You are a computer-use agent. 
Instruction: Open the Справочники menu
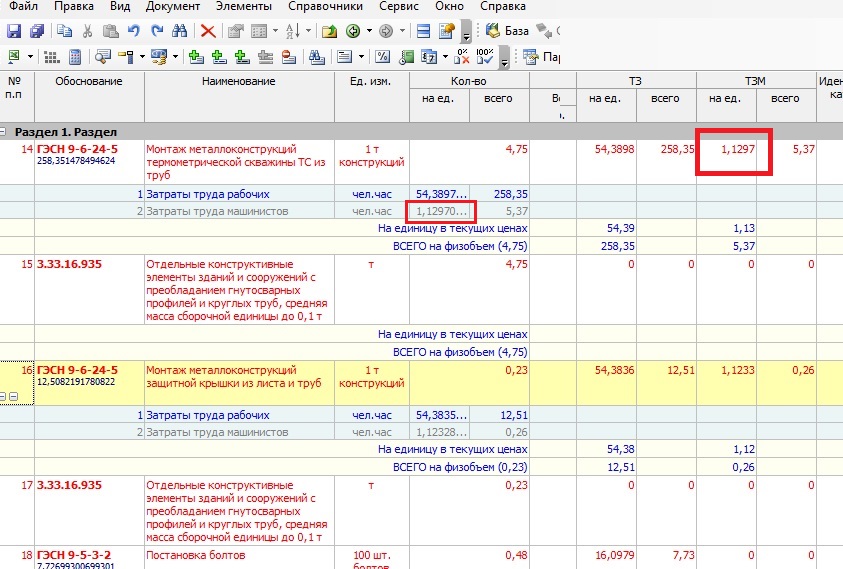tap(326, 7)
